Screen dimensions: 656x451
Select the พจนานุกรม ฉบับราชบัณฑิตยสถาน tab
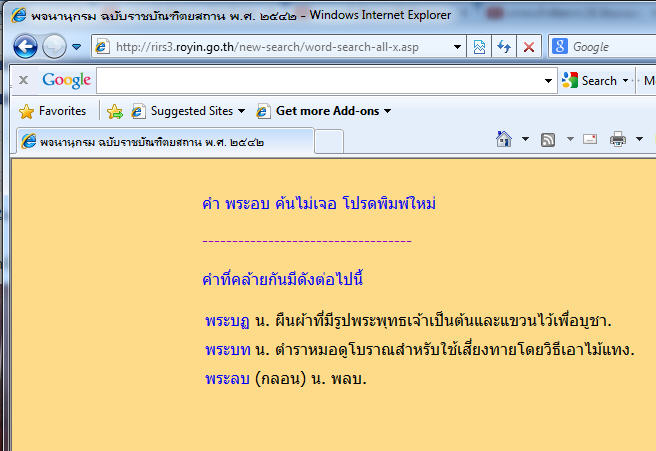point(165,141)
